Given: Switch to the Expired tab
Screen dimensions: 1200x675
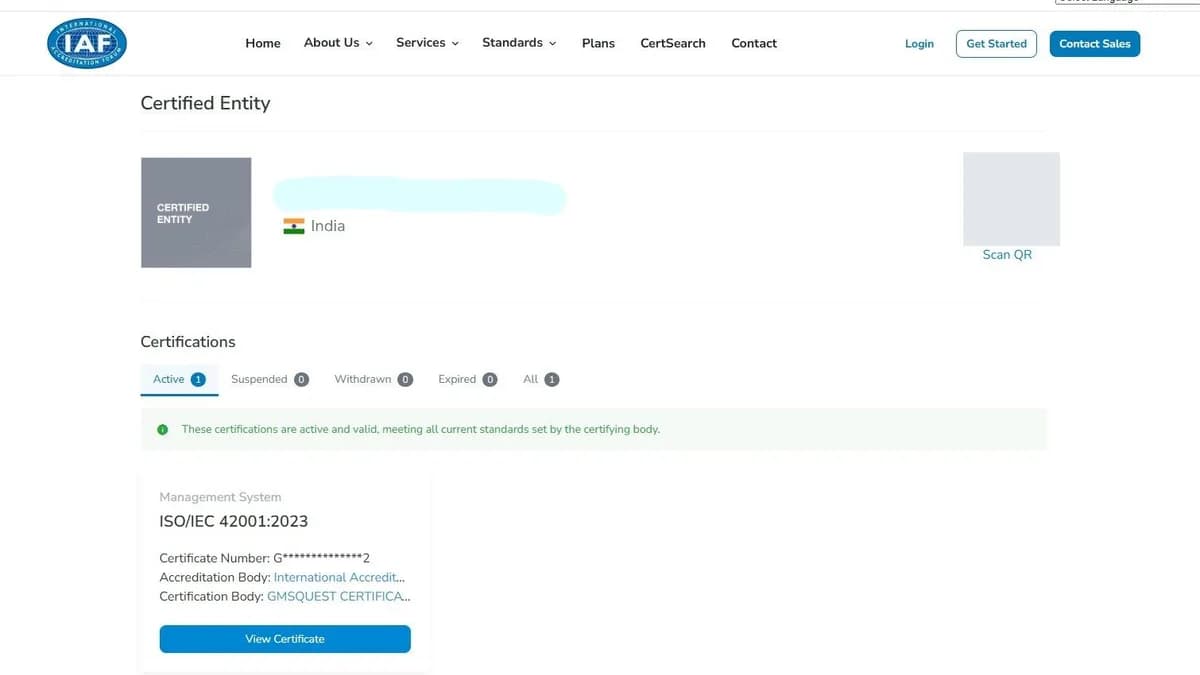Looking at the screenshot, I should [x=467, y=379].
